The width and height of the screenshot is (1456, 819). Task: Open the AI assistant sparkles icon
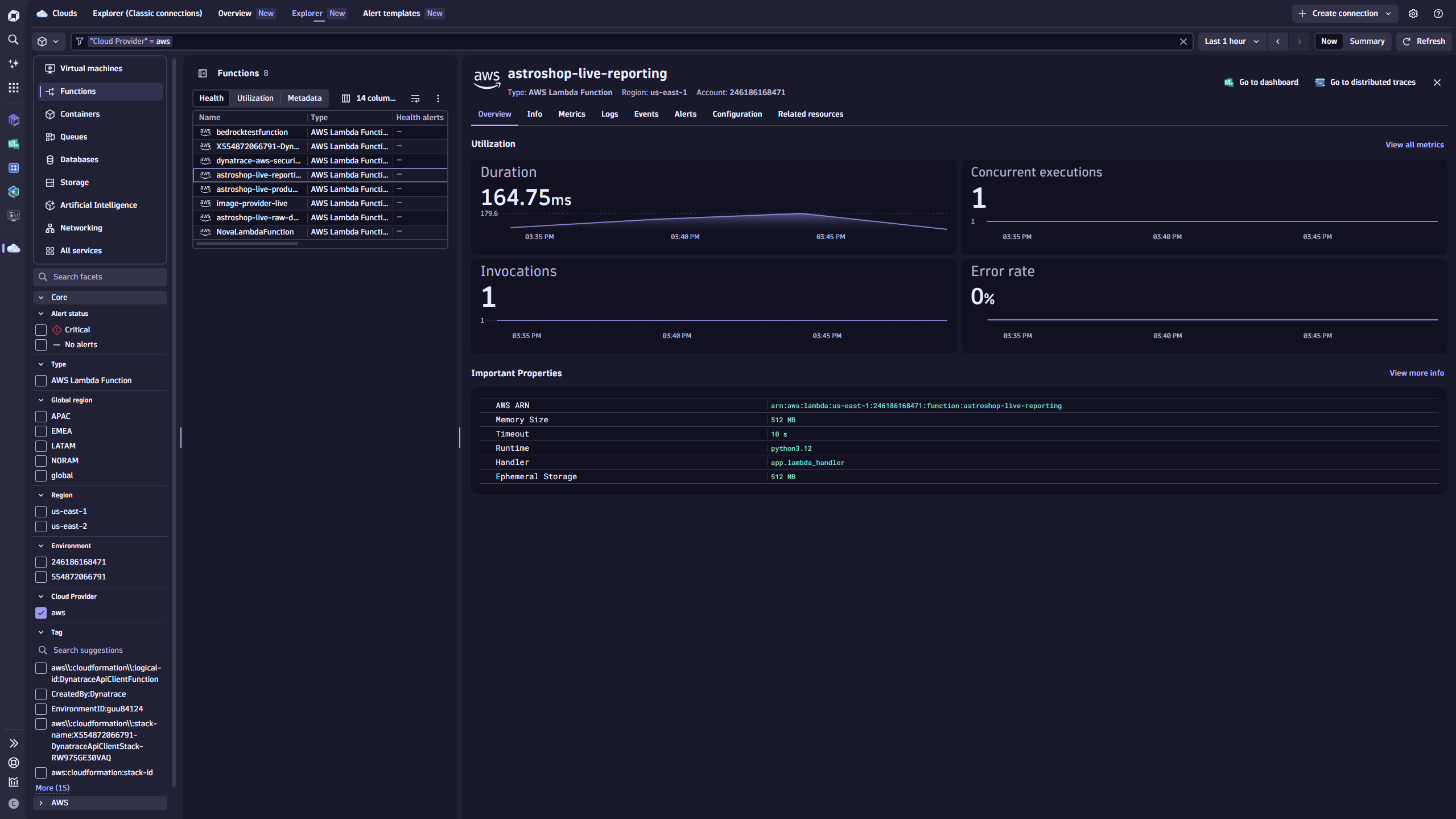tap(13, 64)
